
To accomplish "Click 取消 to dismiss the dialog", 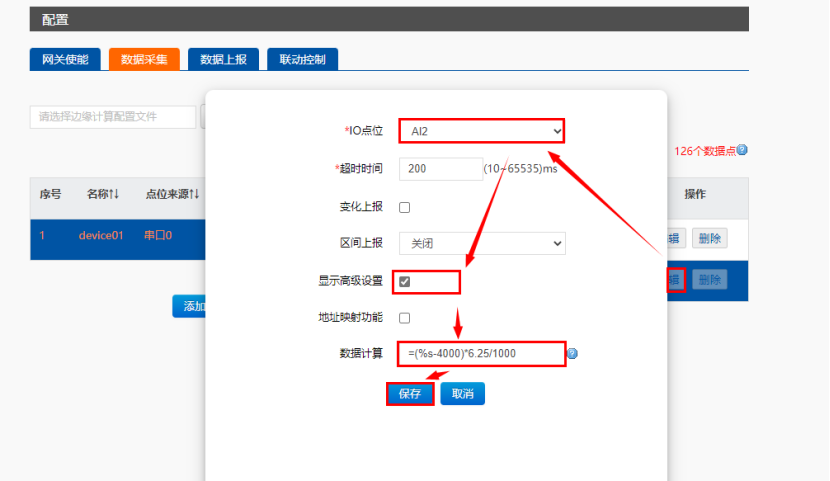I will coord(462,394).
